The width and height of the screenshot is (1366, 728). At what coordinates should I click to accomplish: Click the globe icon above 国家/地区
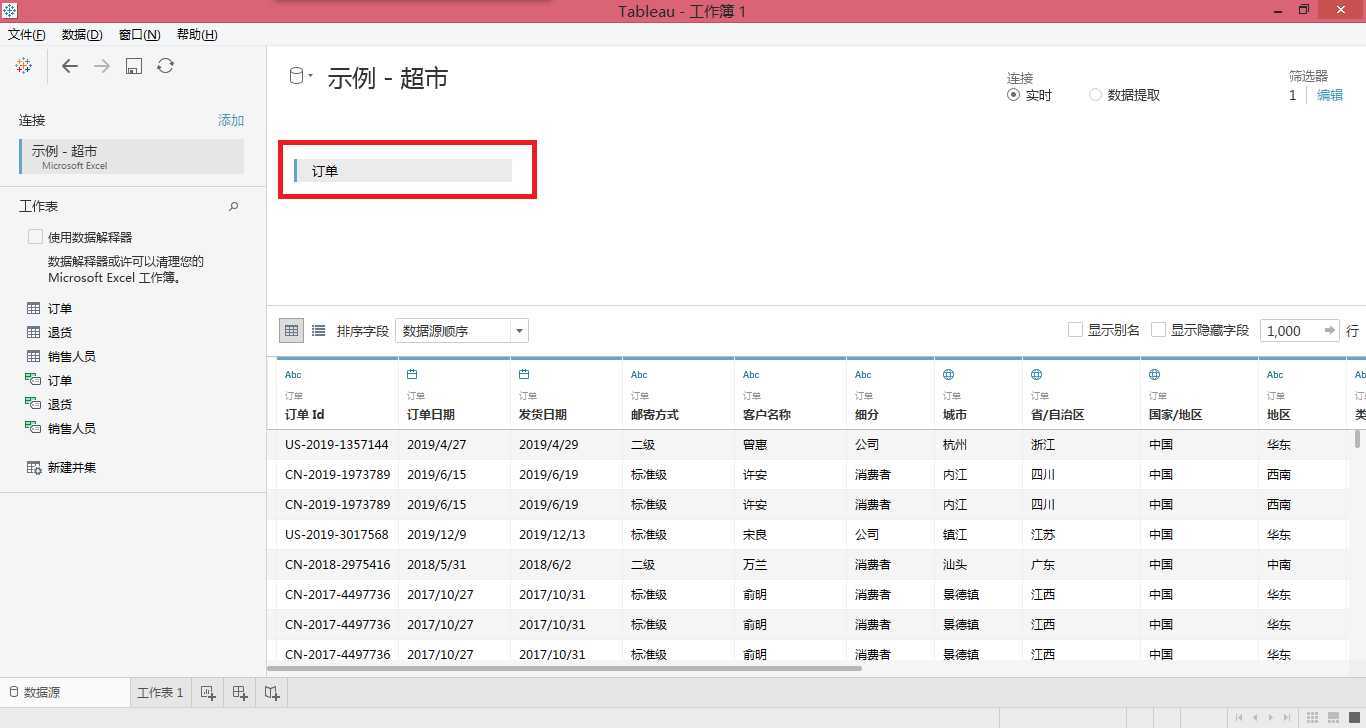click(1154, 374)
